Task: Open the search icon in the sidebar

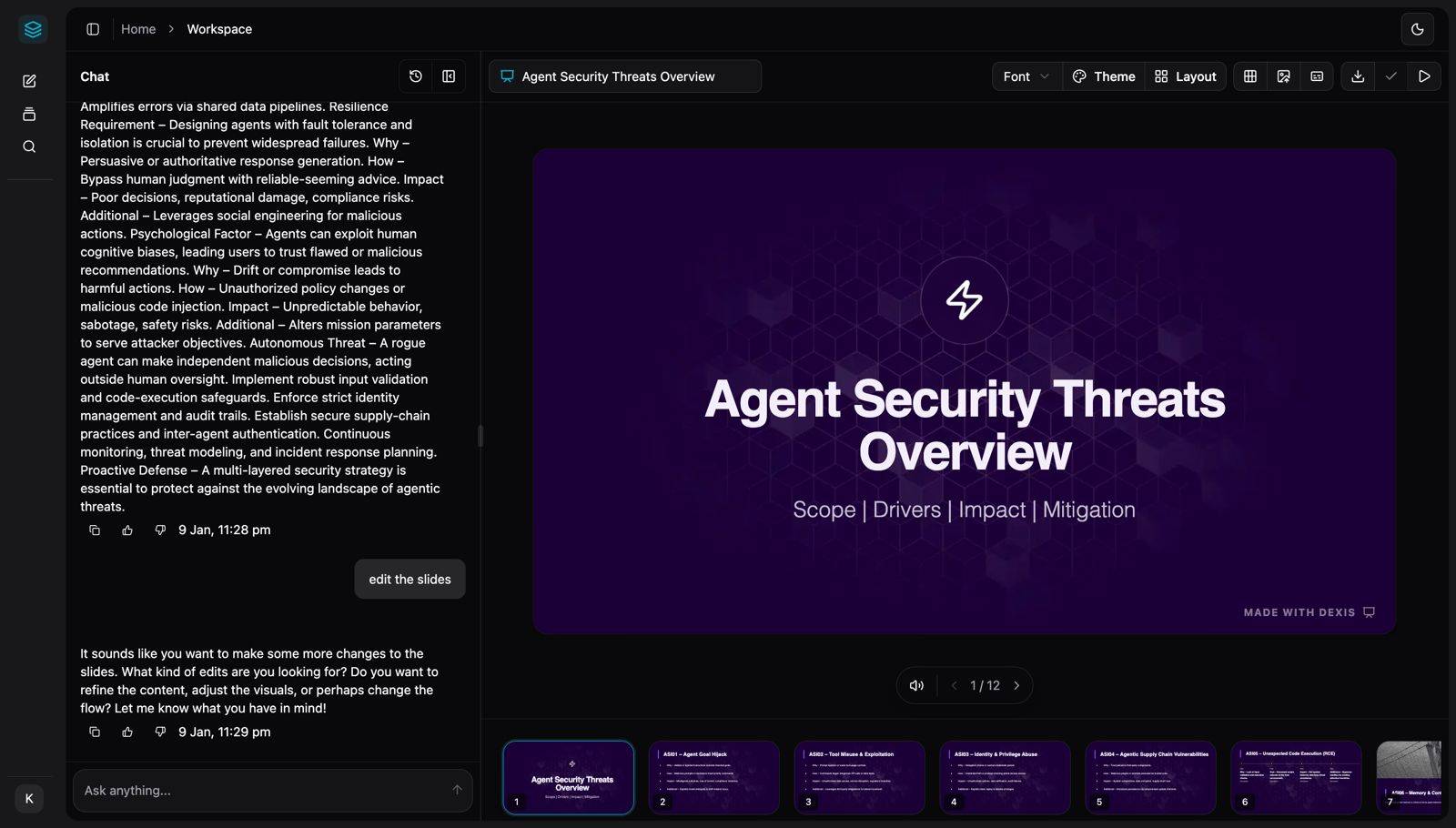Action: [x=29, y=146]
